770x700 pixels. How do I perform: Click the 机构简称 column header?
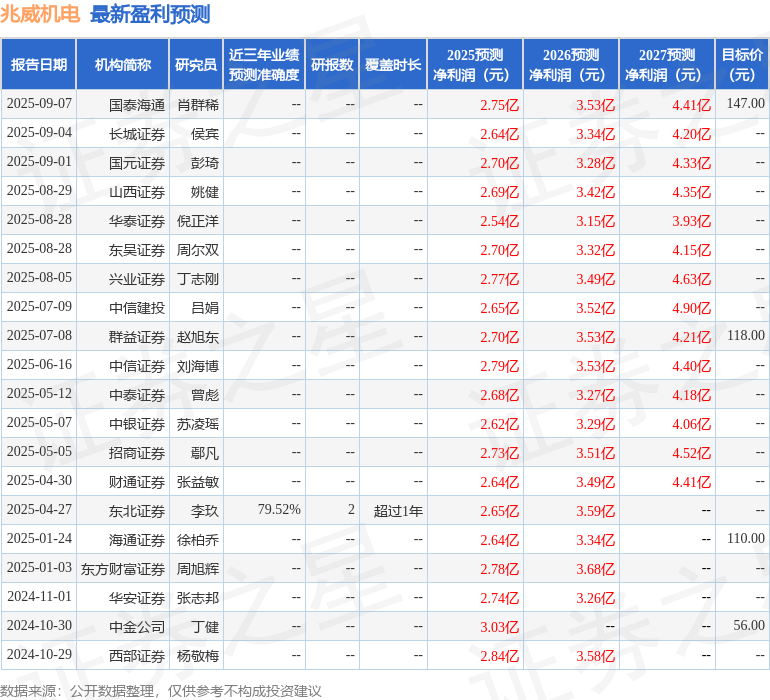click(x=123, y=65)
